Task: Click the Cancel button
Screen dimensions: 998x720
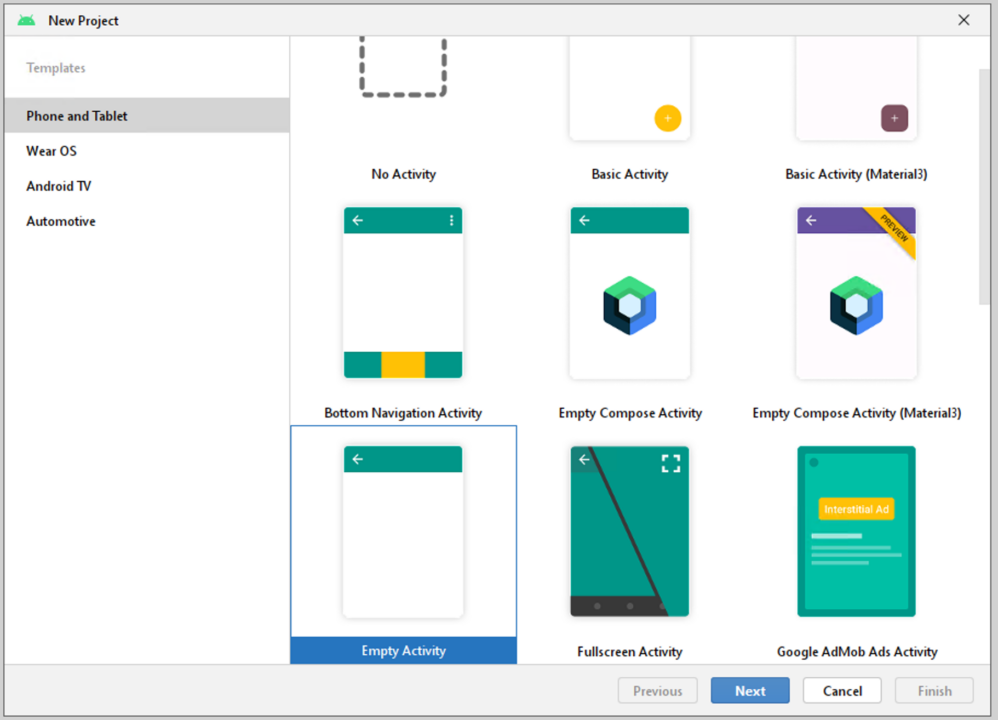Action: coord(842,691)
